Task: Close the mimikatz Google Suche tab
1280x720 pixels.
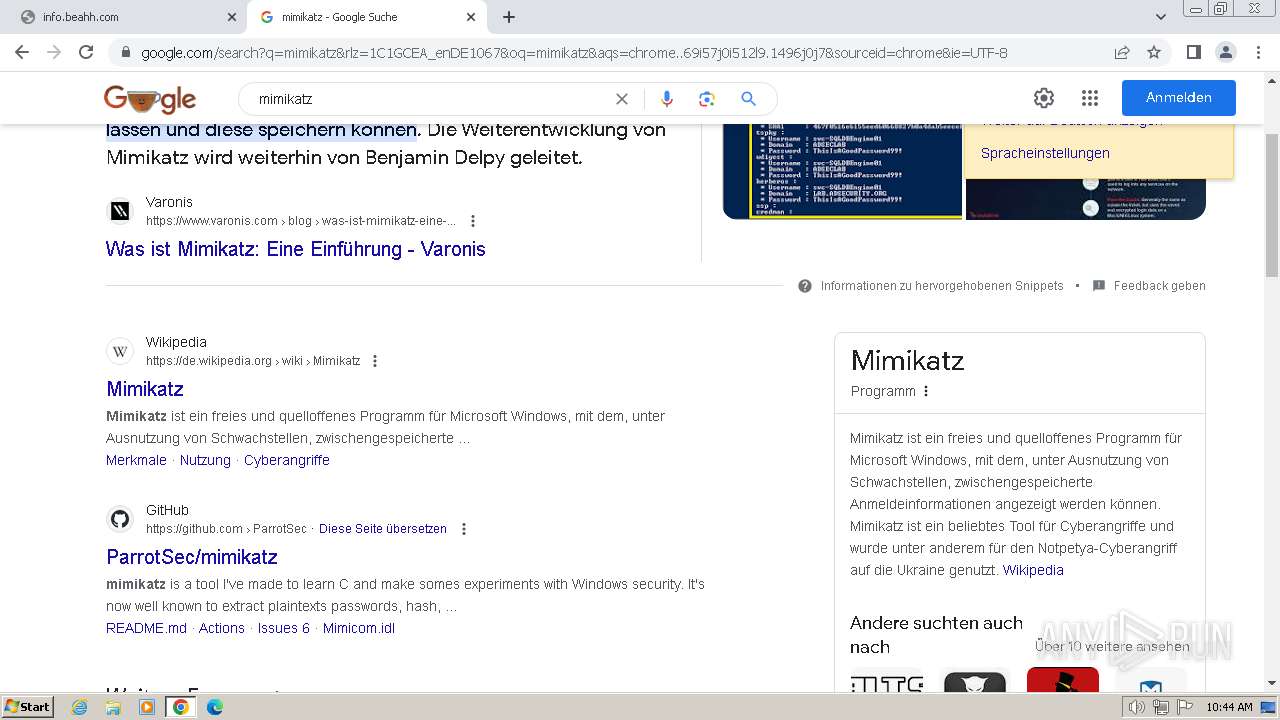Action: (471, 17)
